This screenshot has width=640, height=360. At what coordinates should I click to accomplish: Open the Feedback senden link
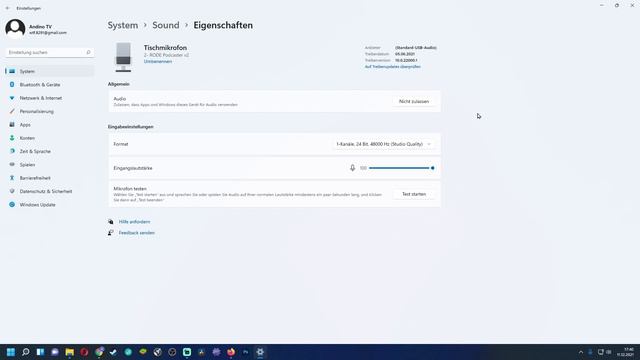137,233
